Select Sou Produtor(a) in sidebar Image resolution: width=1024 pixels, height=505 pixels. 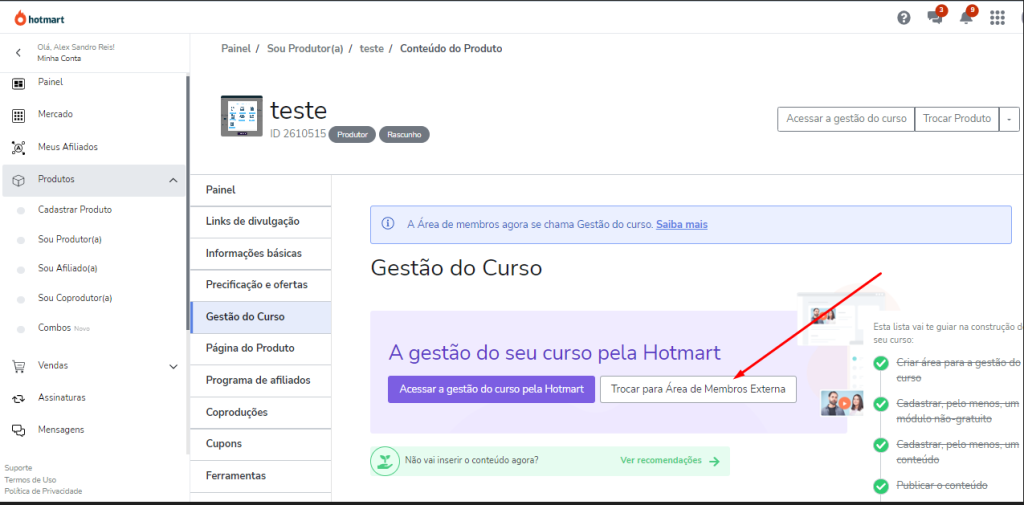pos(70,240)
